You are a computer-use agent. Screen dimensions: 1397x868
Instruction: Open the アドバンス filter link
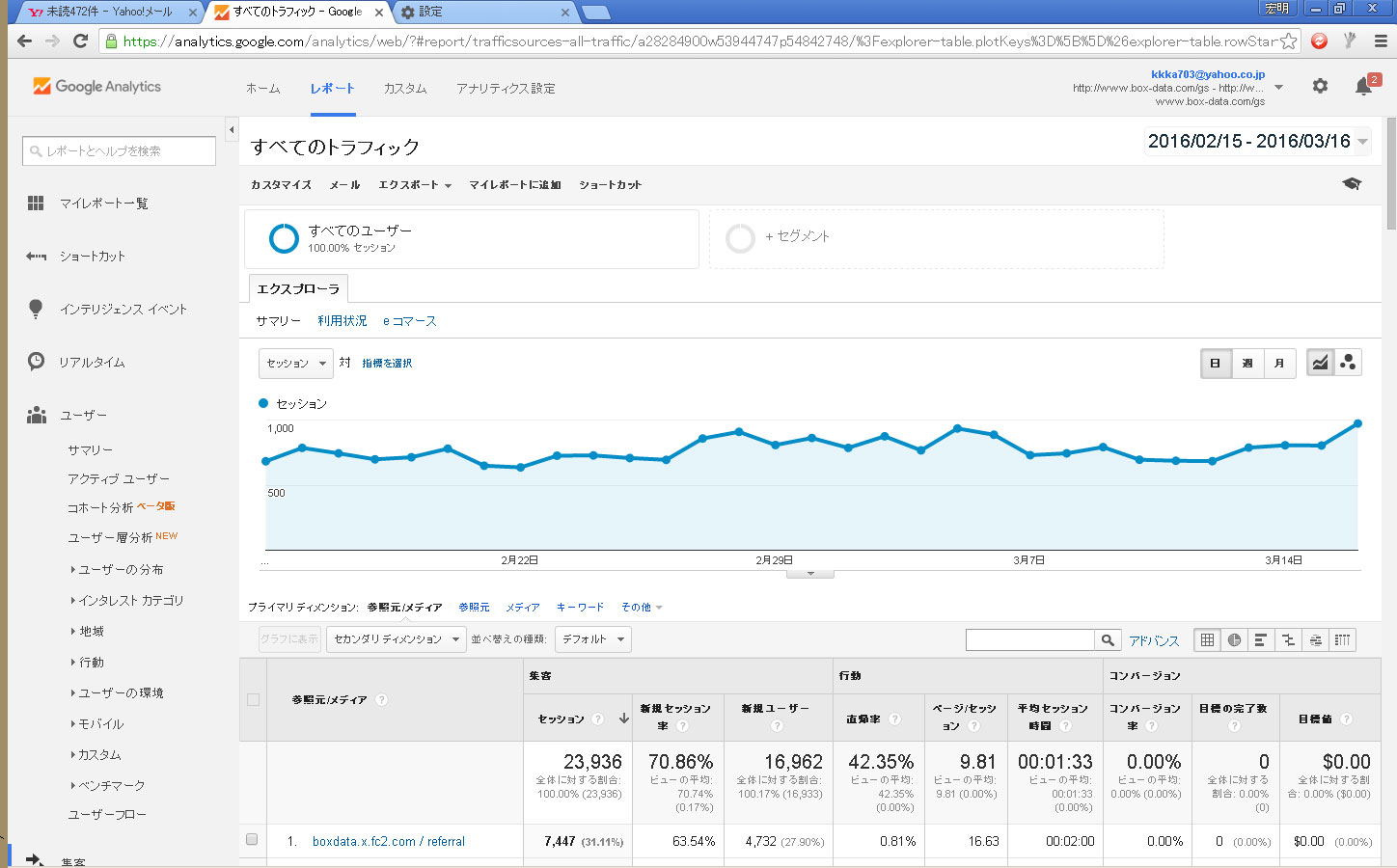1154,640
